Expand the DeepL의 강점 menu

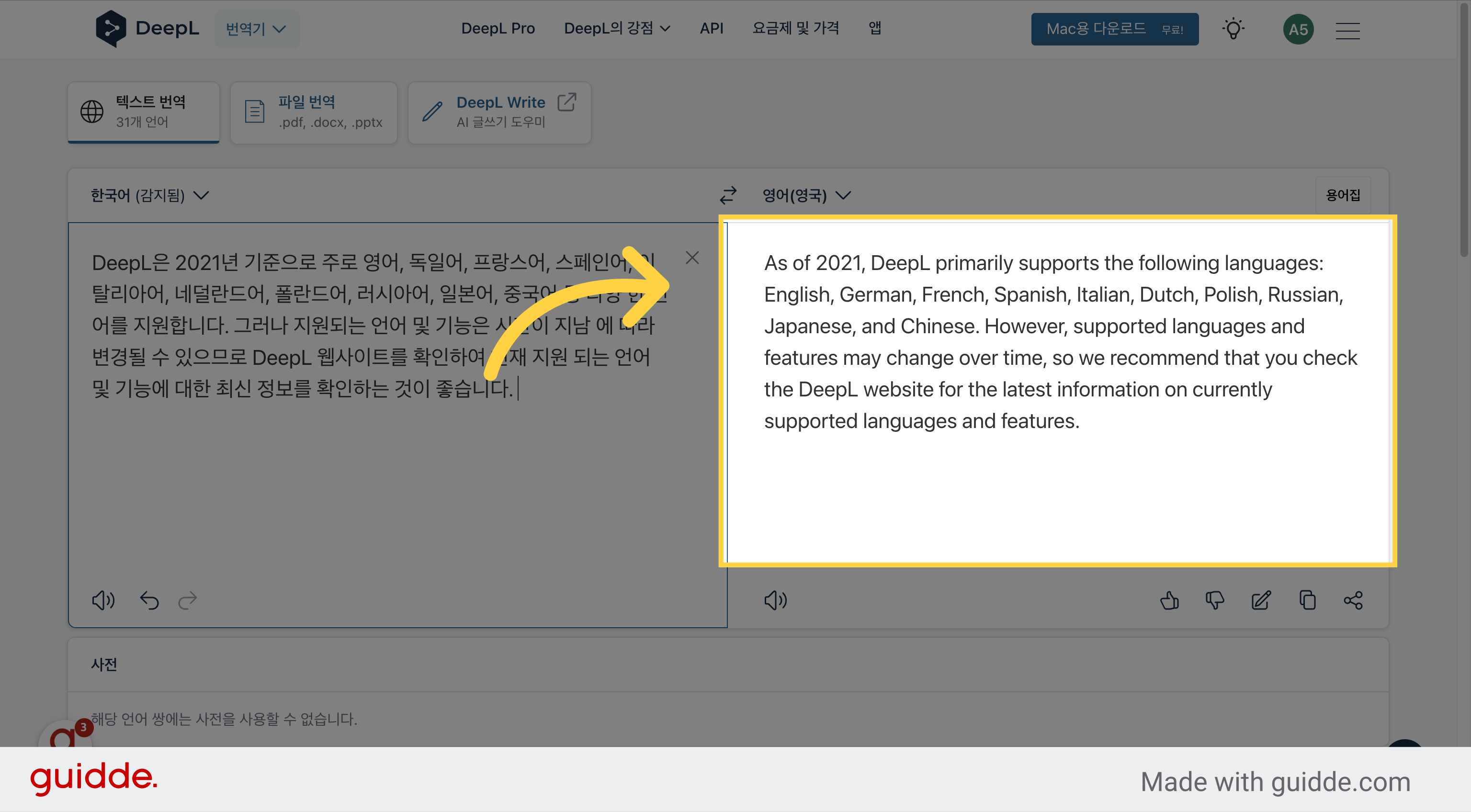pyautogui.click(x=617, y=29)
